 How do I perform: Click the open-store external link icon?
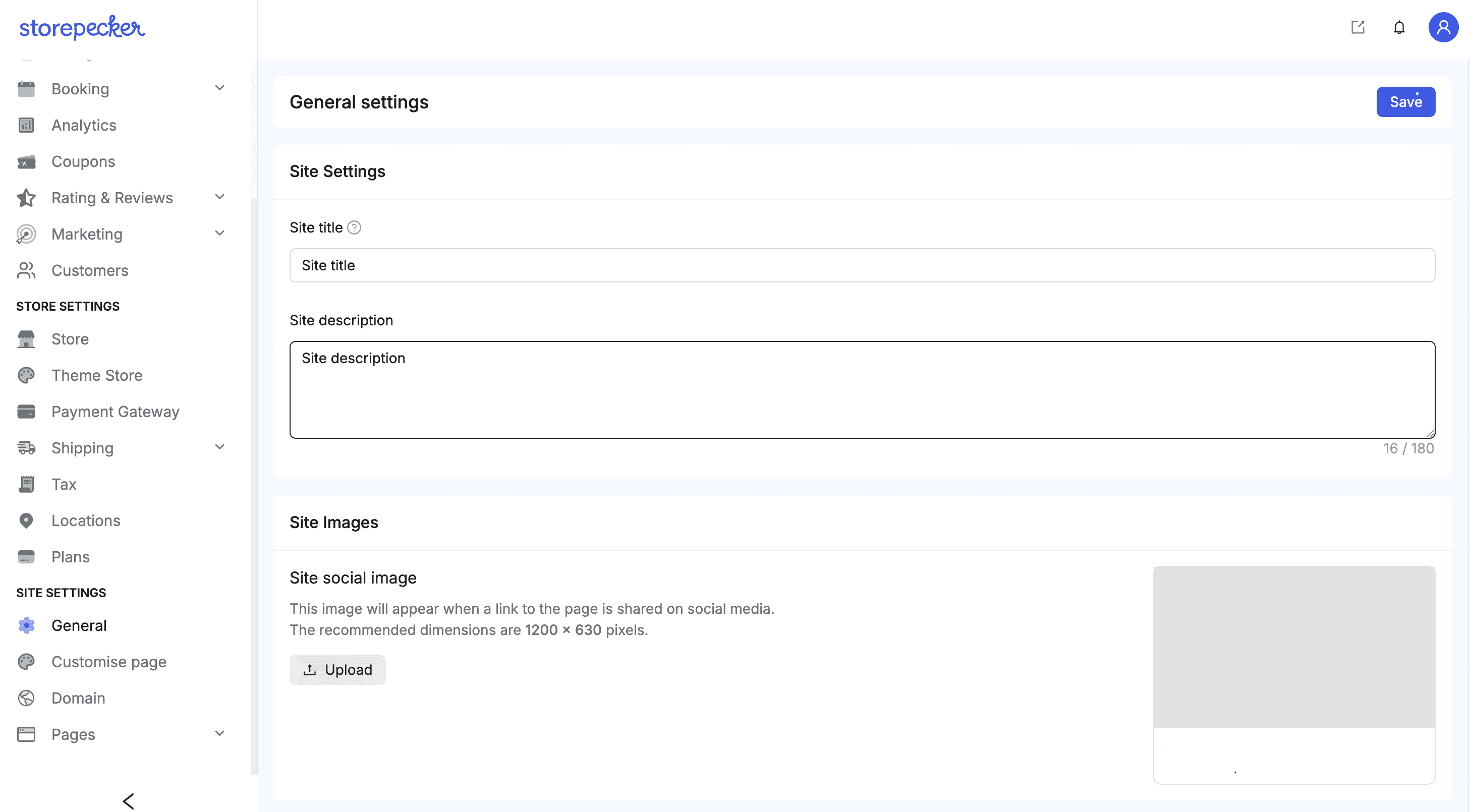(1358, 27)
